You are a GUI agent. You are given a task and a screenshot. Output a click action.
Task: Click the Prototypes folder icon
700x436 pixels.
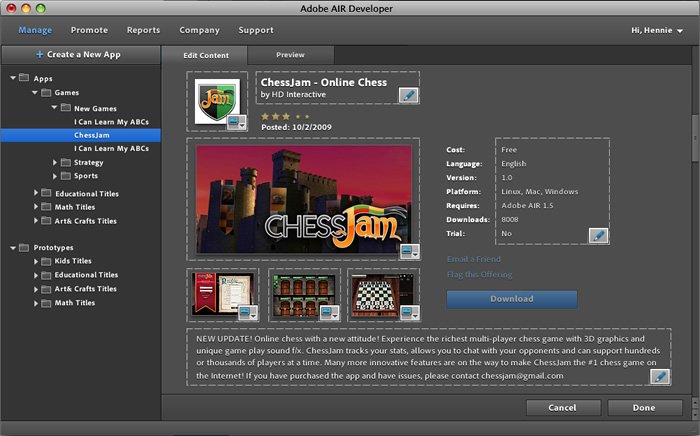pos(24,247)
